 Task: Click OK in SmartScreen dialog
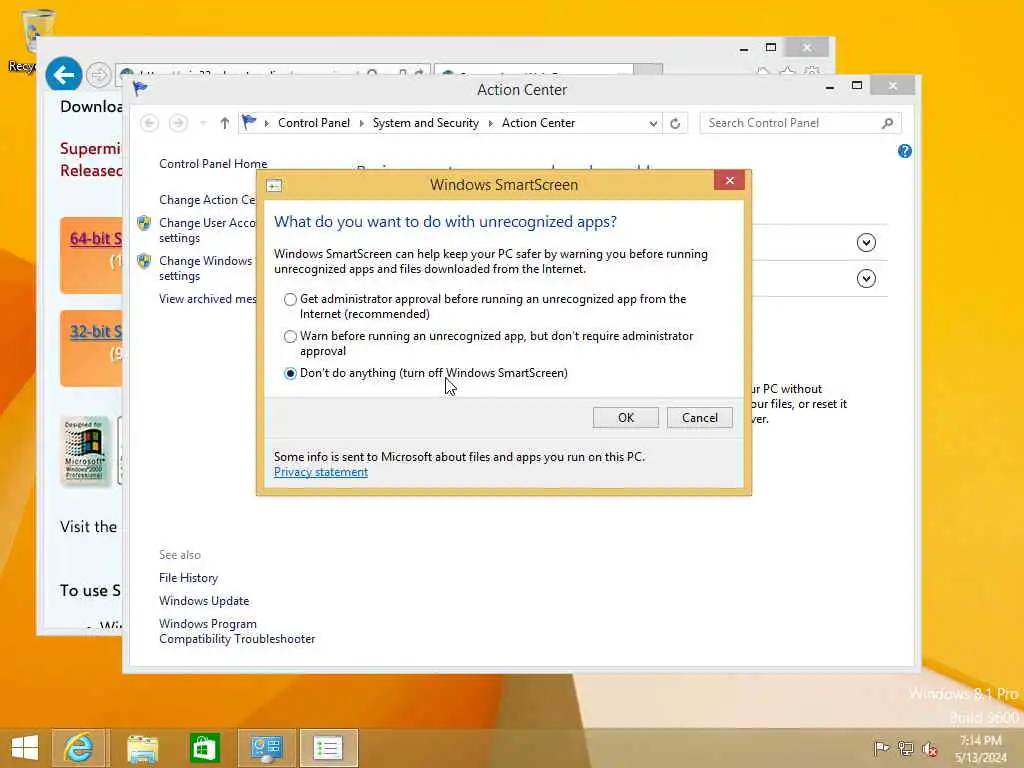[626, 418]
